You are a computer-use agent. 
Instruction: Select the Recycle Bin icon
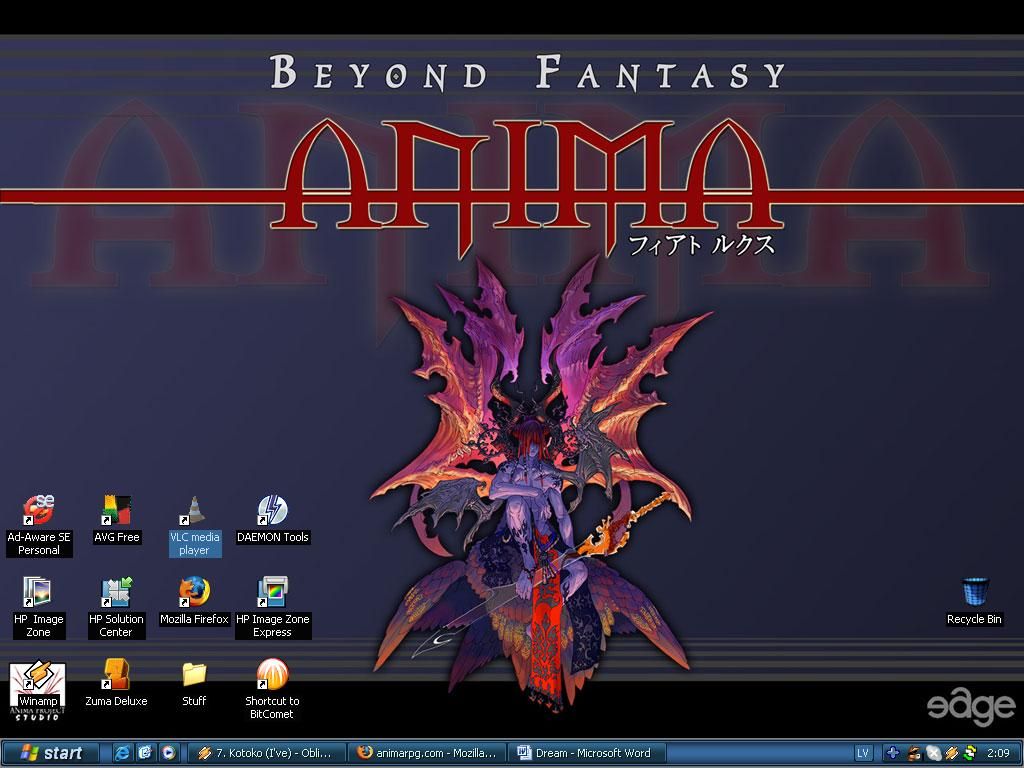pos(974,601)
